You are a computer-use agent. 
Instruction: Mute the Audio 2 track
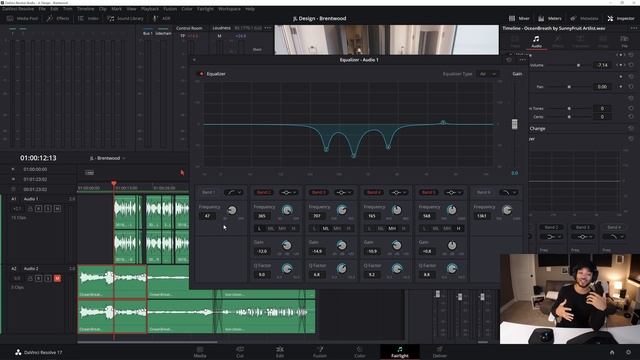tap(58, 278)
